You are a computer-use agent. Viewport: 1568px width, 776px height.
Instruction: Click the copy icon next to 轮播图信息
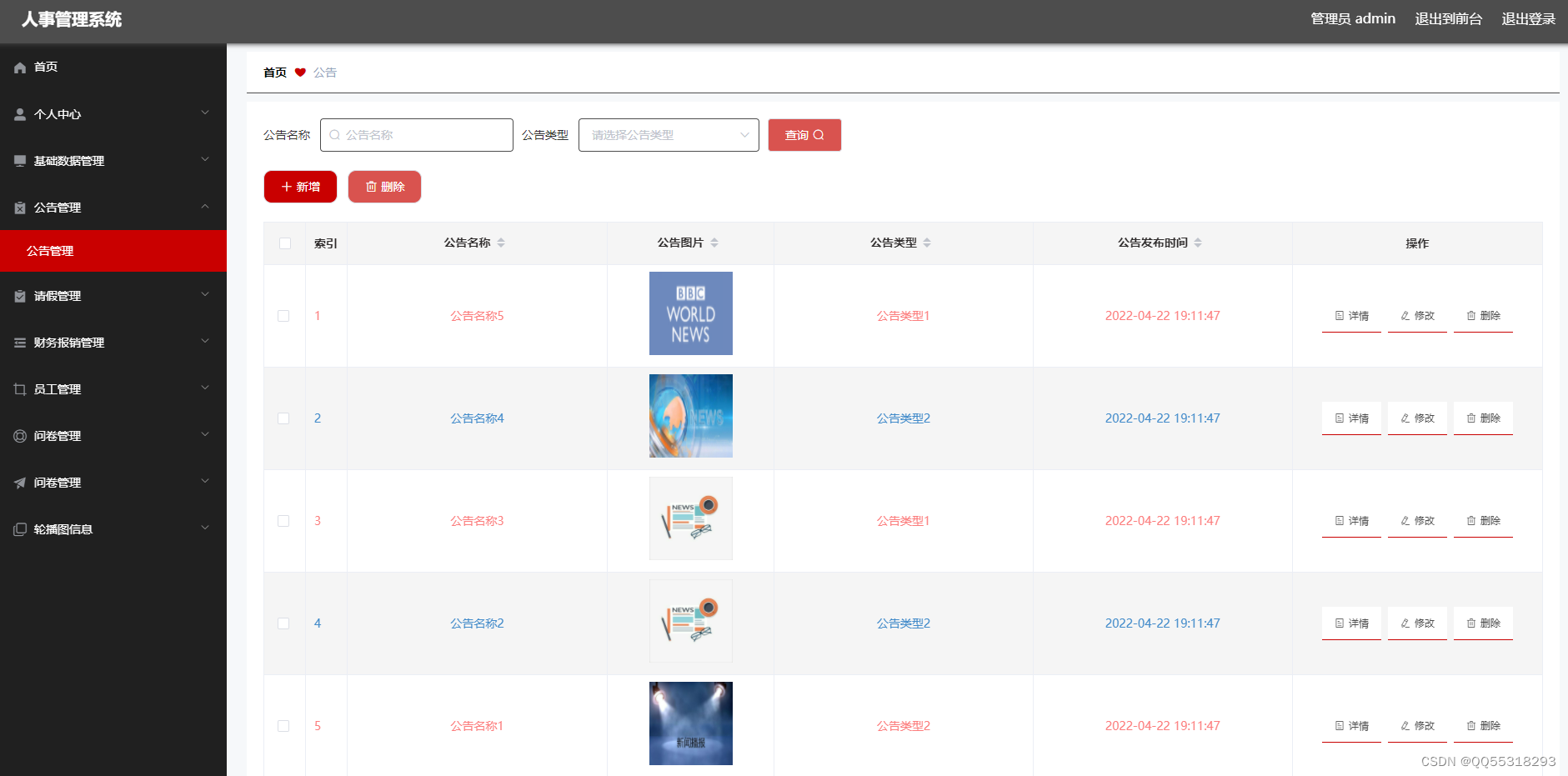[x=20, y=529]
